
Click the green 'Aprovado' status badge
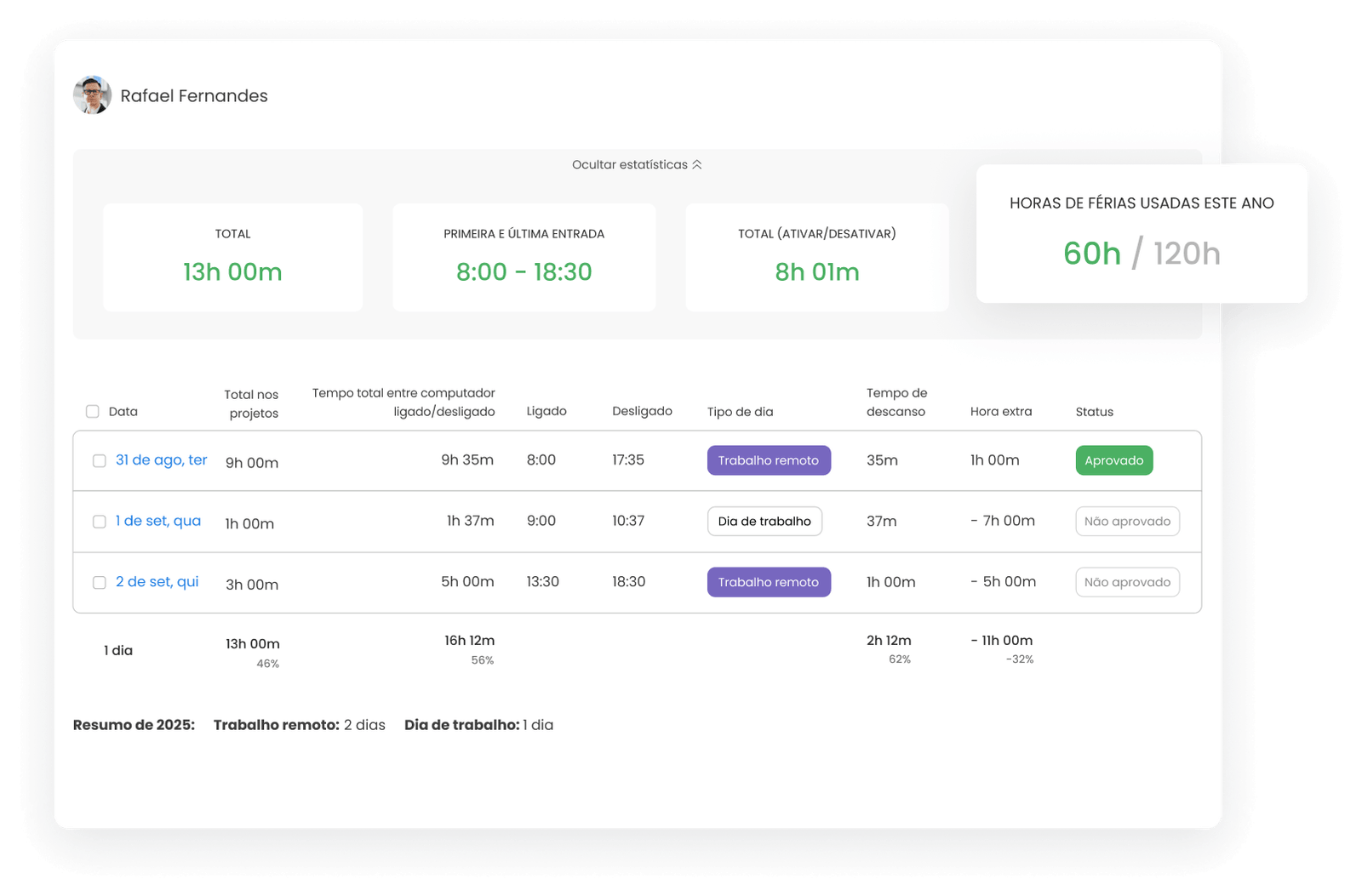tap(1113, 460)
